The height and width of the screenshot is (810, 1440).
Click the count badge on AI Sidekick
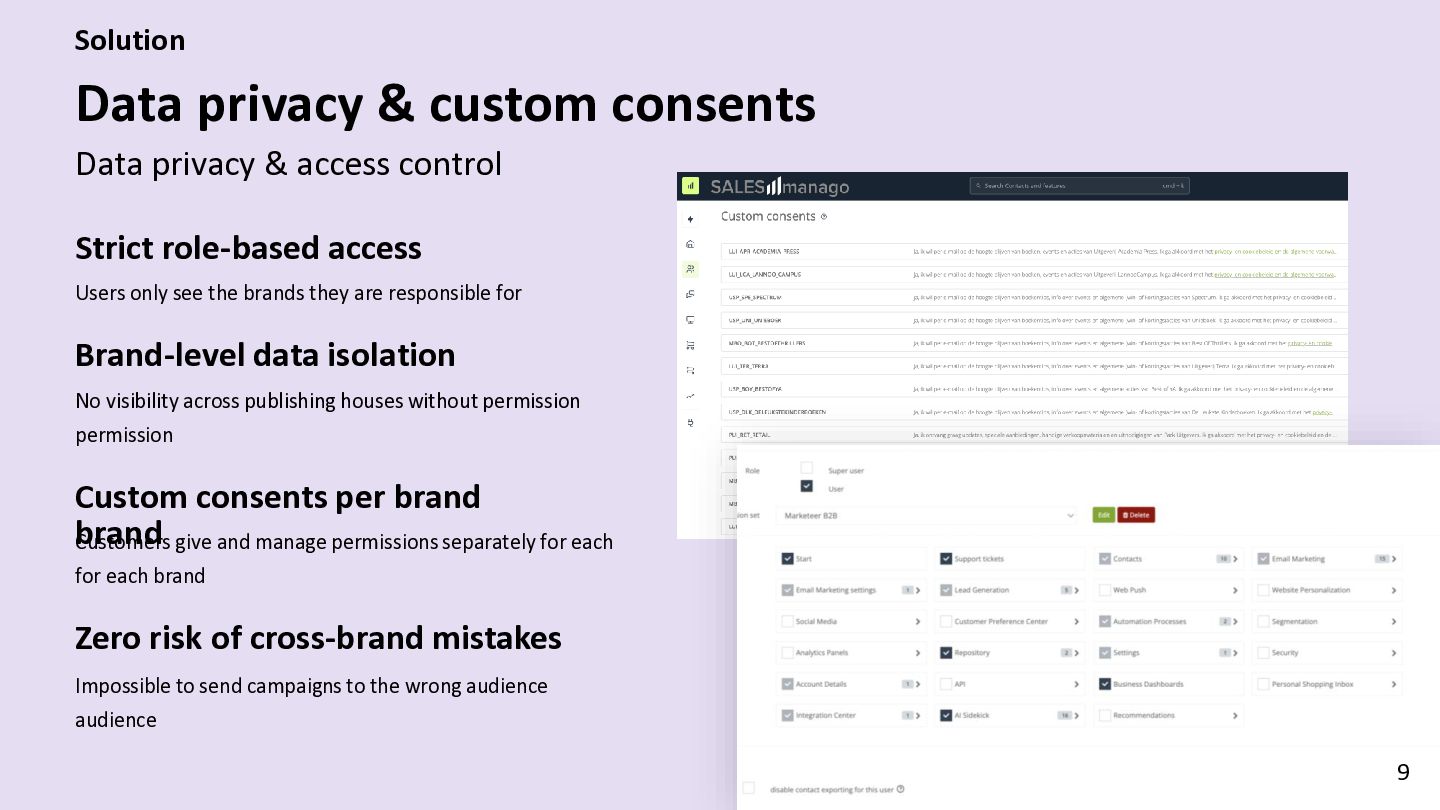tap(1065, 715)
